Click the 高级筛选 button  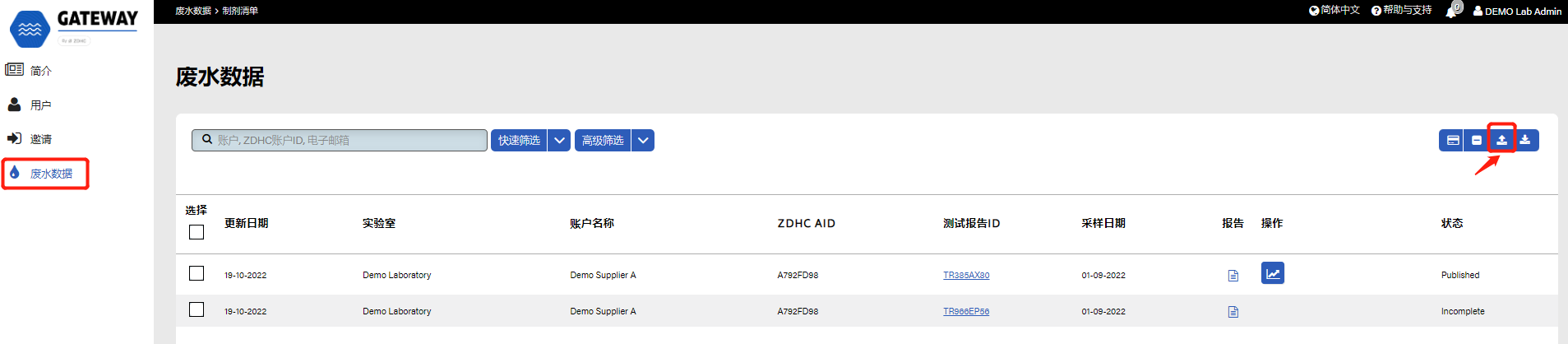603,141
